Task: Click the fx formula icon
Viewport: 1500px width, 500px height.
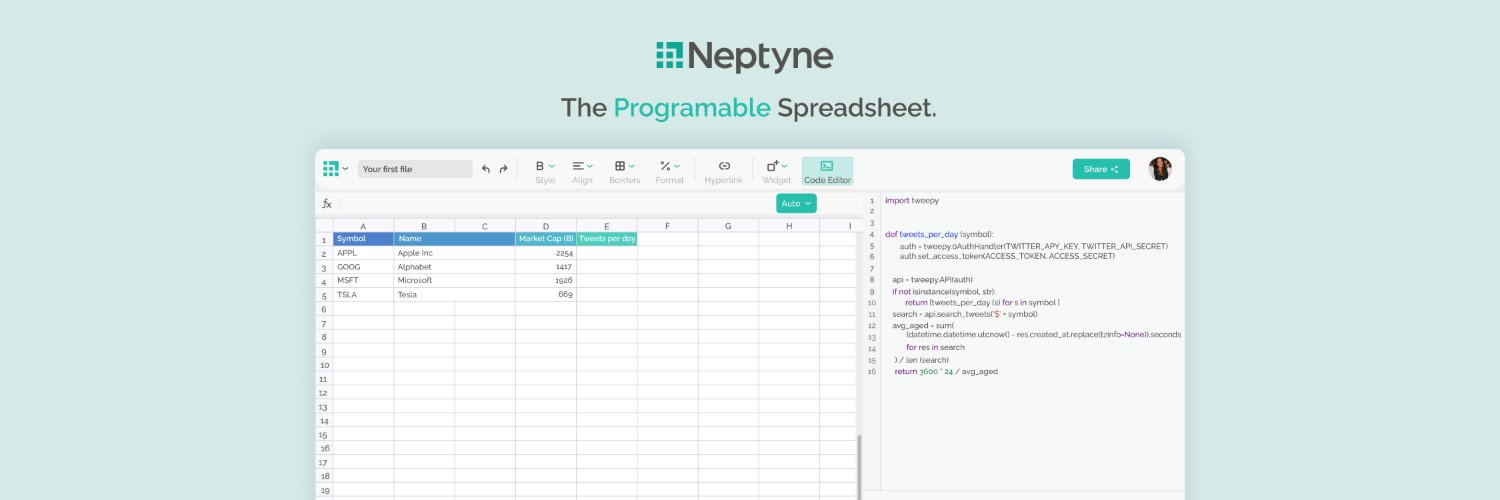Action: click(x=326, y=203)
